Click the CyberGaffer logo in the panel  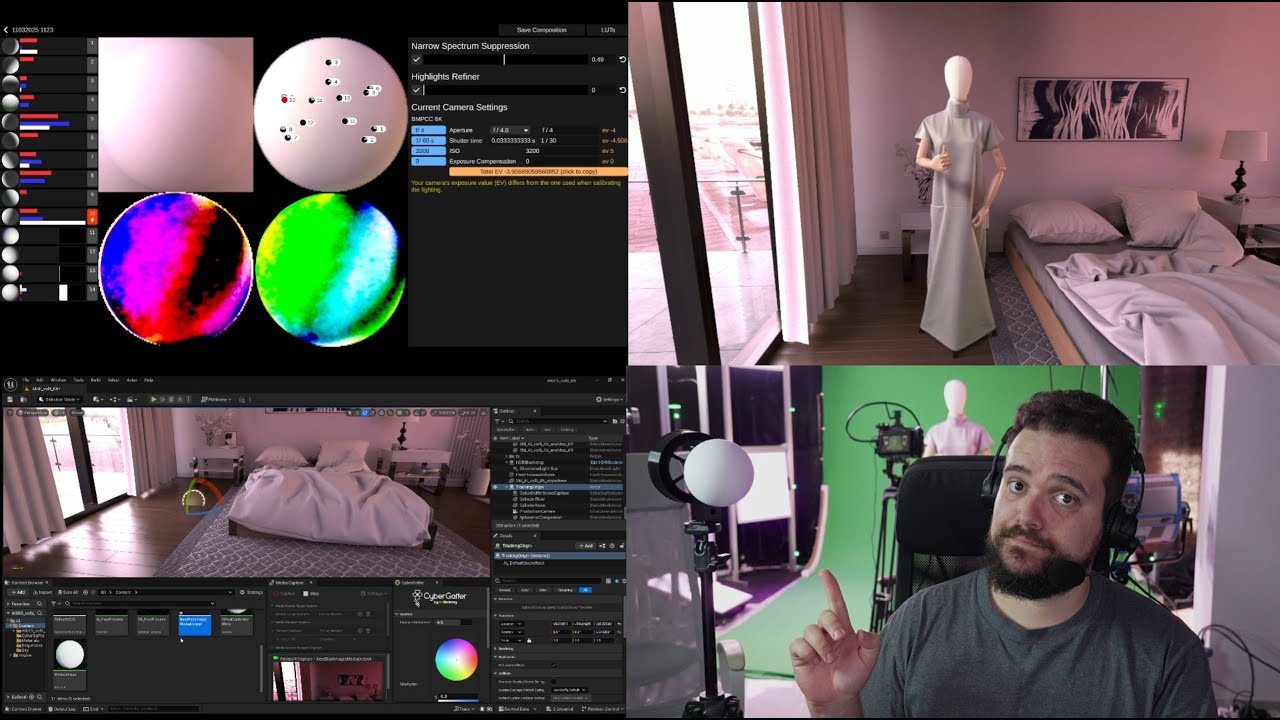440,597
